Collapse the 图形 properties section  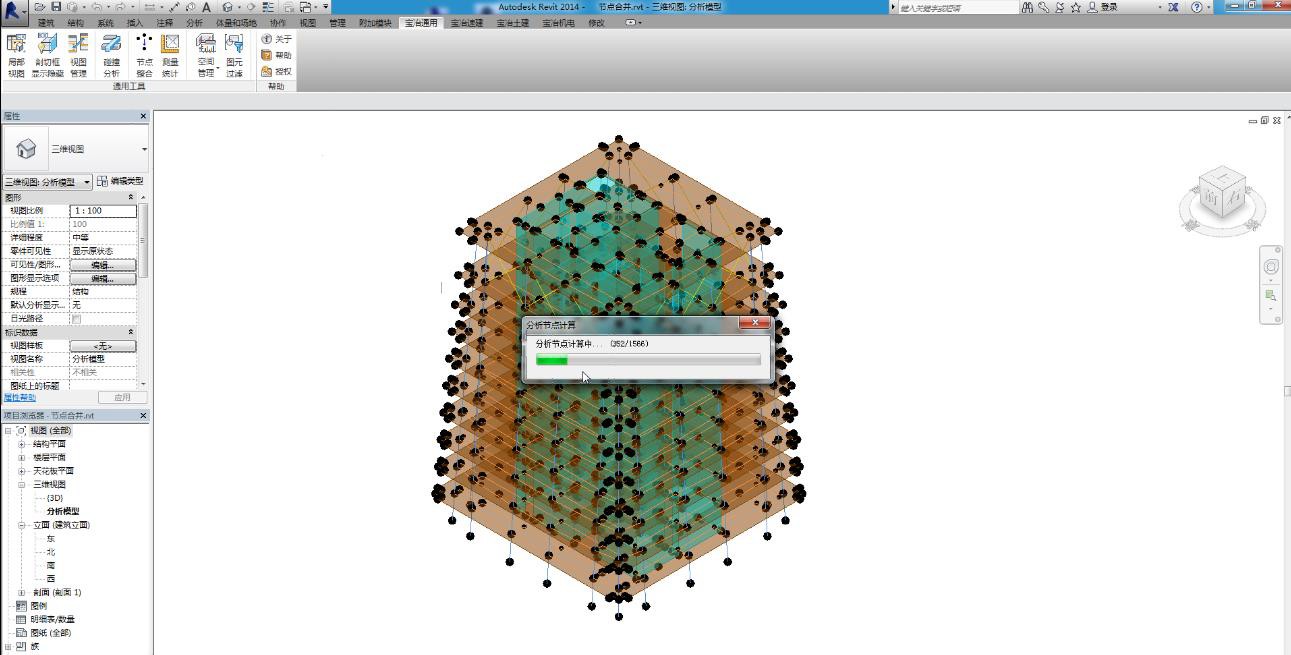130,198
